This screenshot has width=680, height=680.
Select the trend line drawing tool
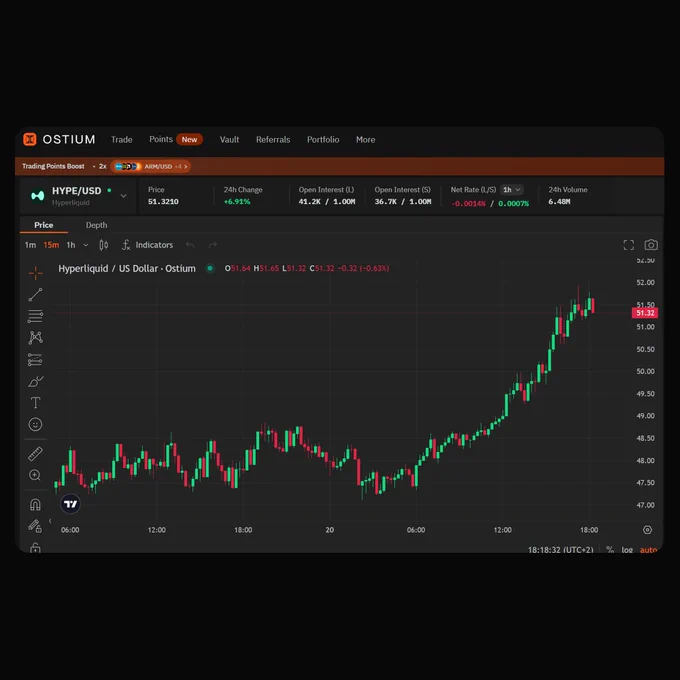(36, 294)
